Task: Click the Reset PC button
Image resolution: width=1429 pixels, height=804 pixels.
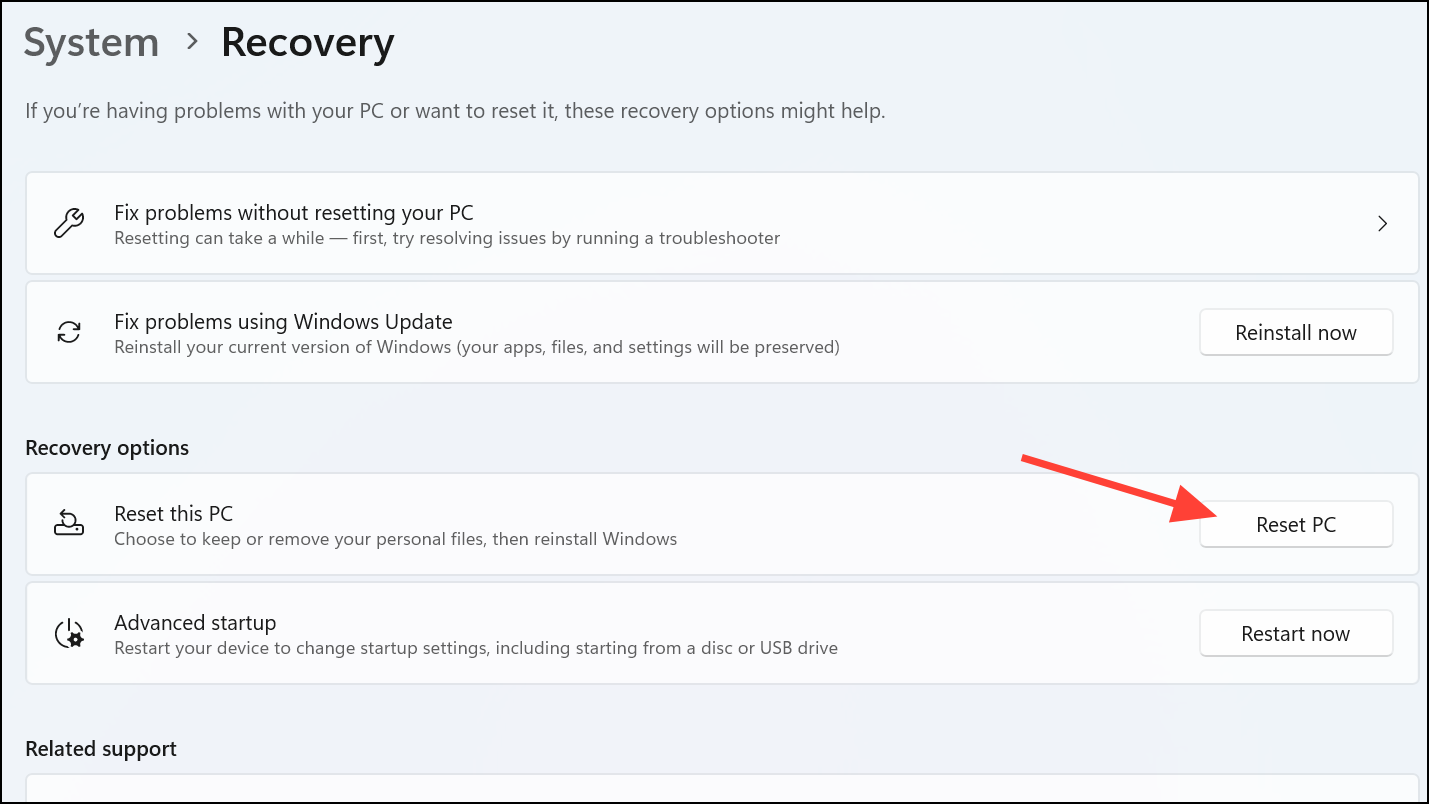Action: (x=1295, y=523)
